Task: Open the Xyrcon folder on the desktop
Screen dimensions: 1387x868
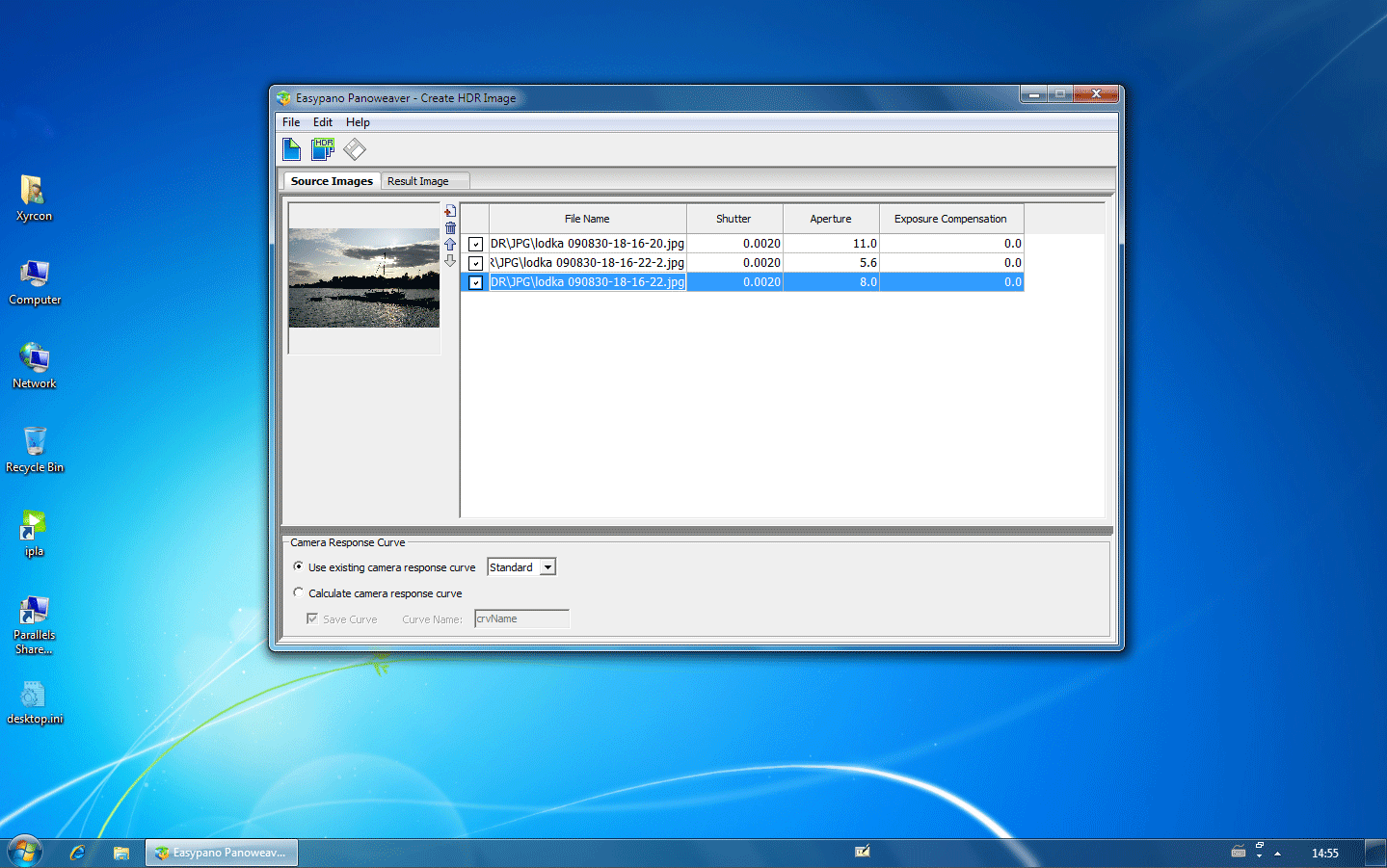Action: [34, 198]
